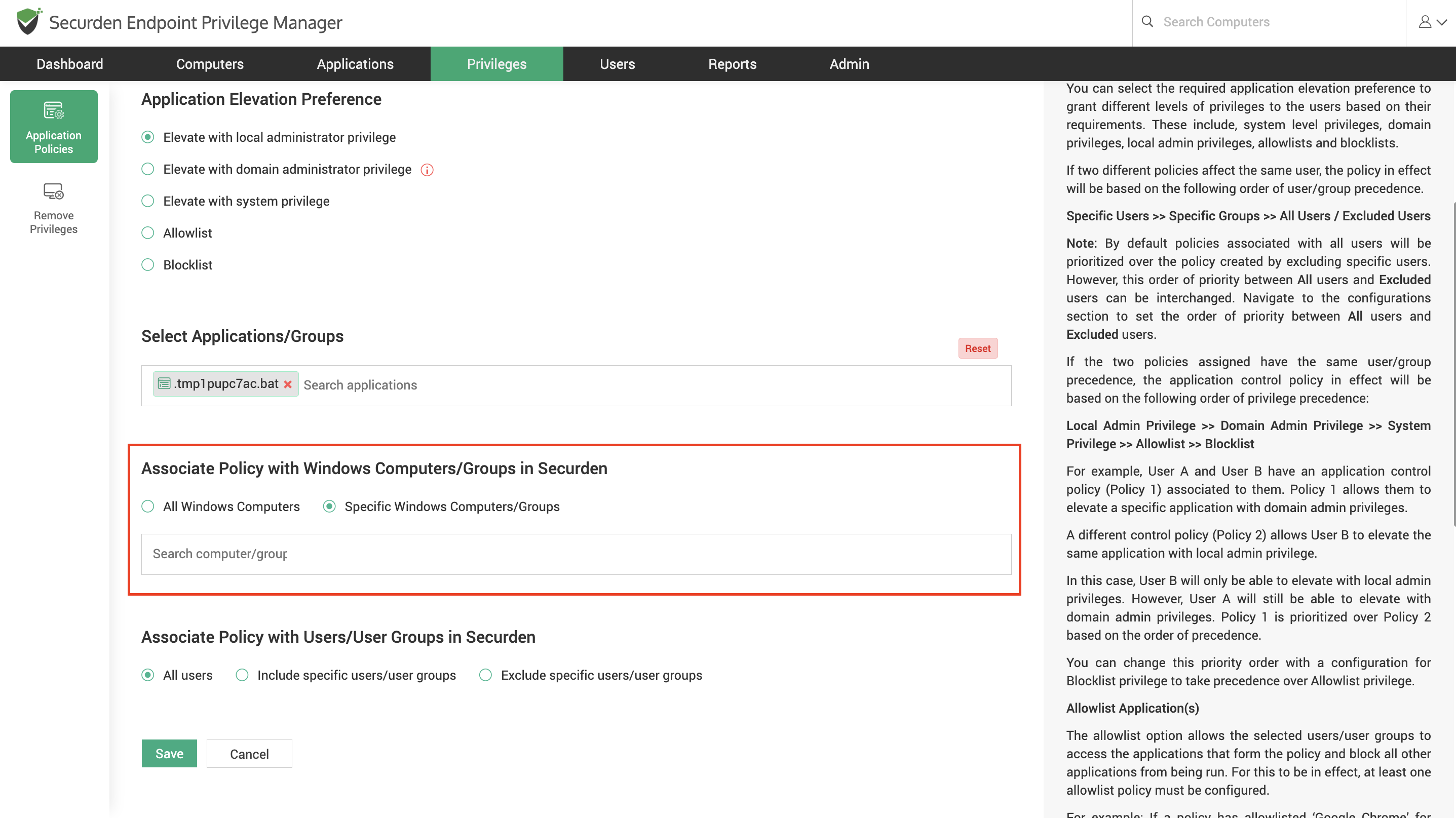Click the Allowlist Application(s) help heading
Screen dimensions: 1456x818
click(x=1132, y=708)
